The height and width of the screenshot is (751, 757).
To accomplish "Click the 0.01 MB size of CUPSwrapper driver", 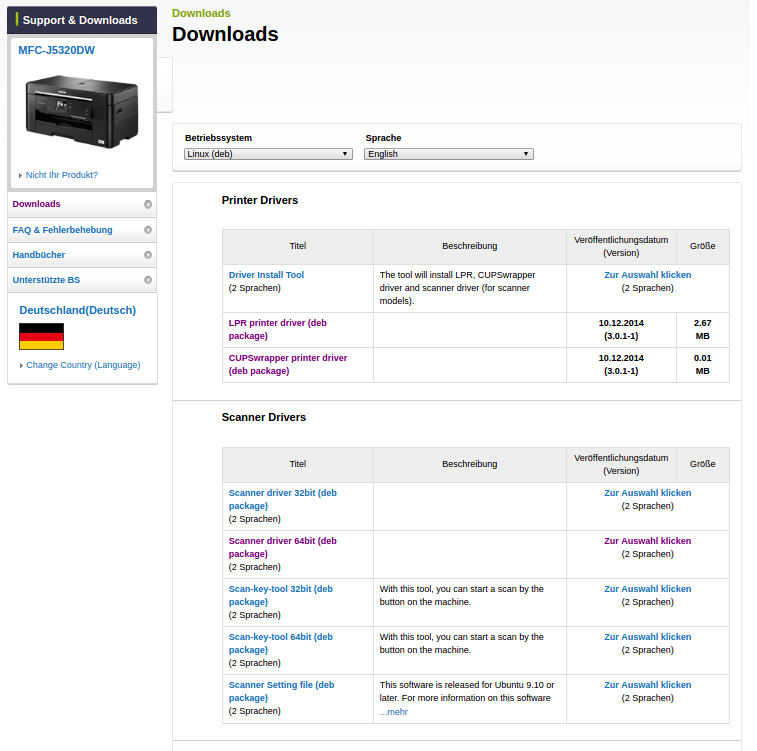I will point(702,364).
